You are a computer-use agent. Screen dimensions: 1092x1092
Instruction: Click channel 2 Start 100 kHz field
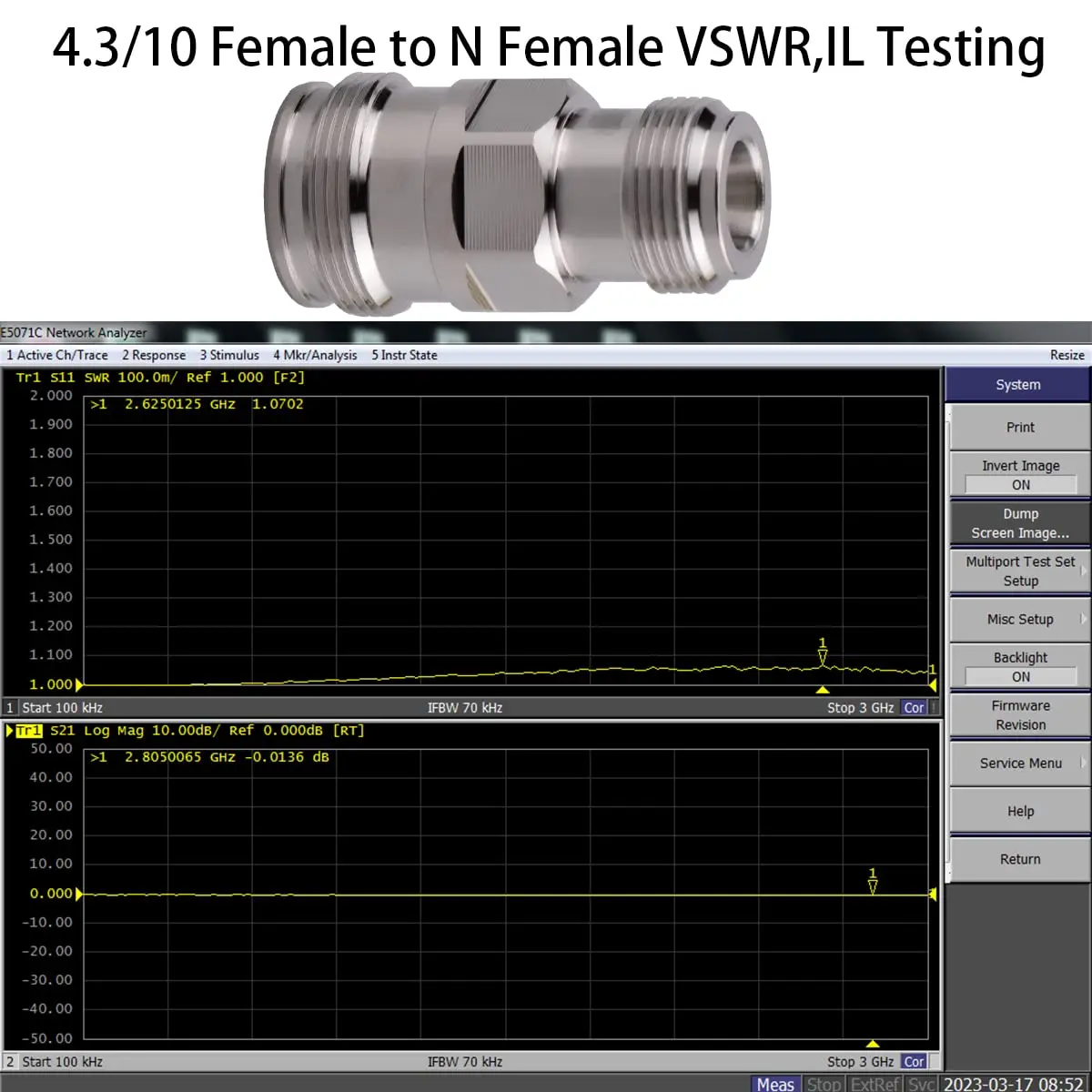[x=62, y=1062]
